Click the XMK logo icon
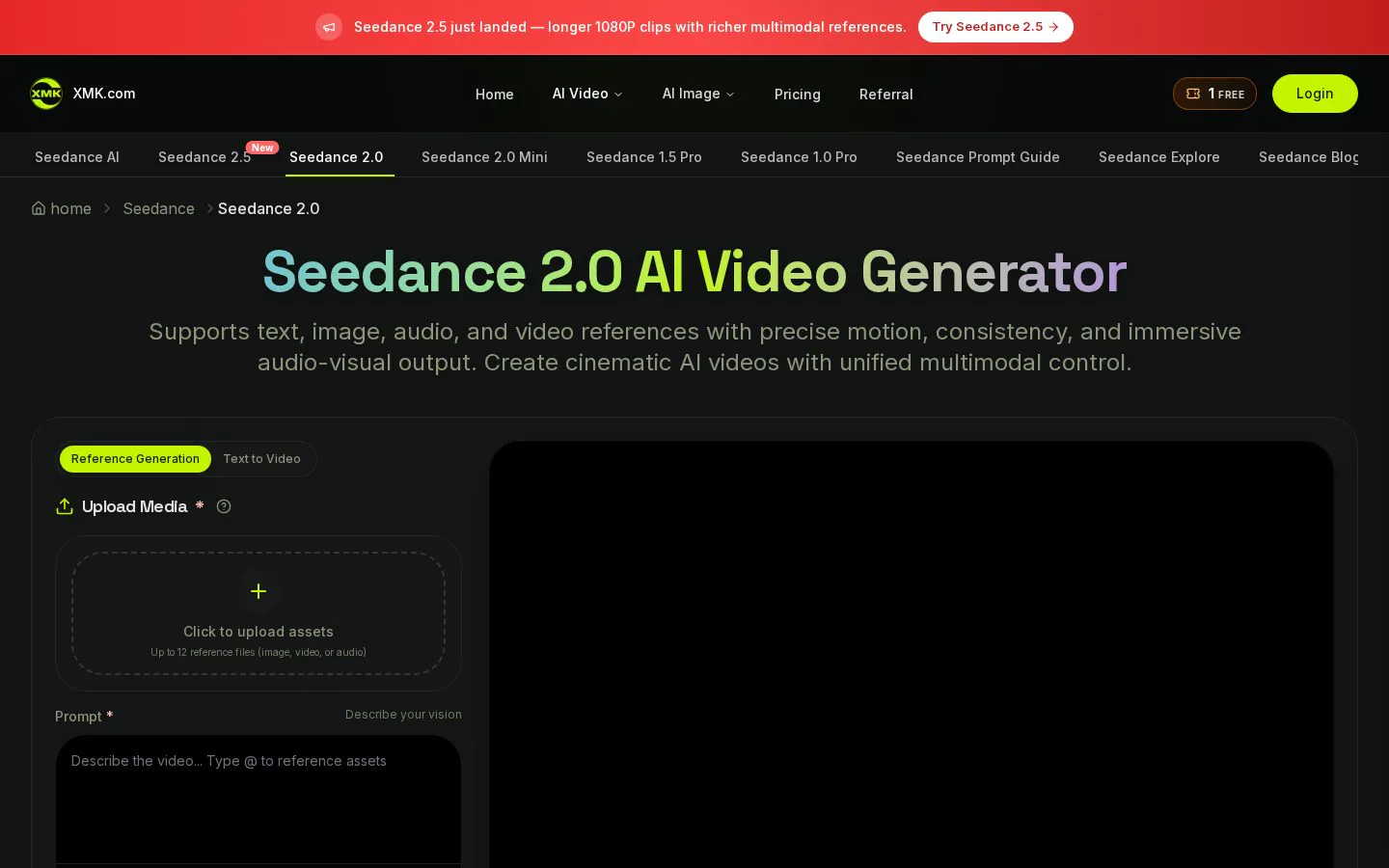This screenshot has width=1389, height=868. click(46, 94)
